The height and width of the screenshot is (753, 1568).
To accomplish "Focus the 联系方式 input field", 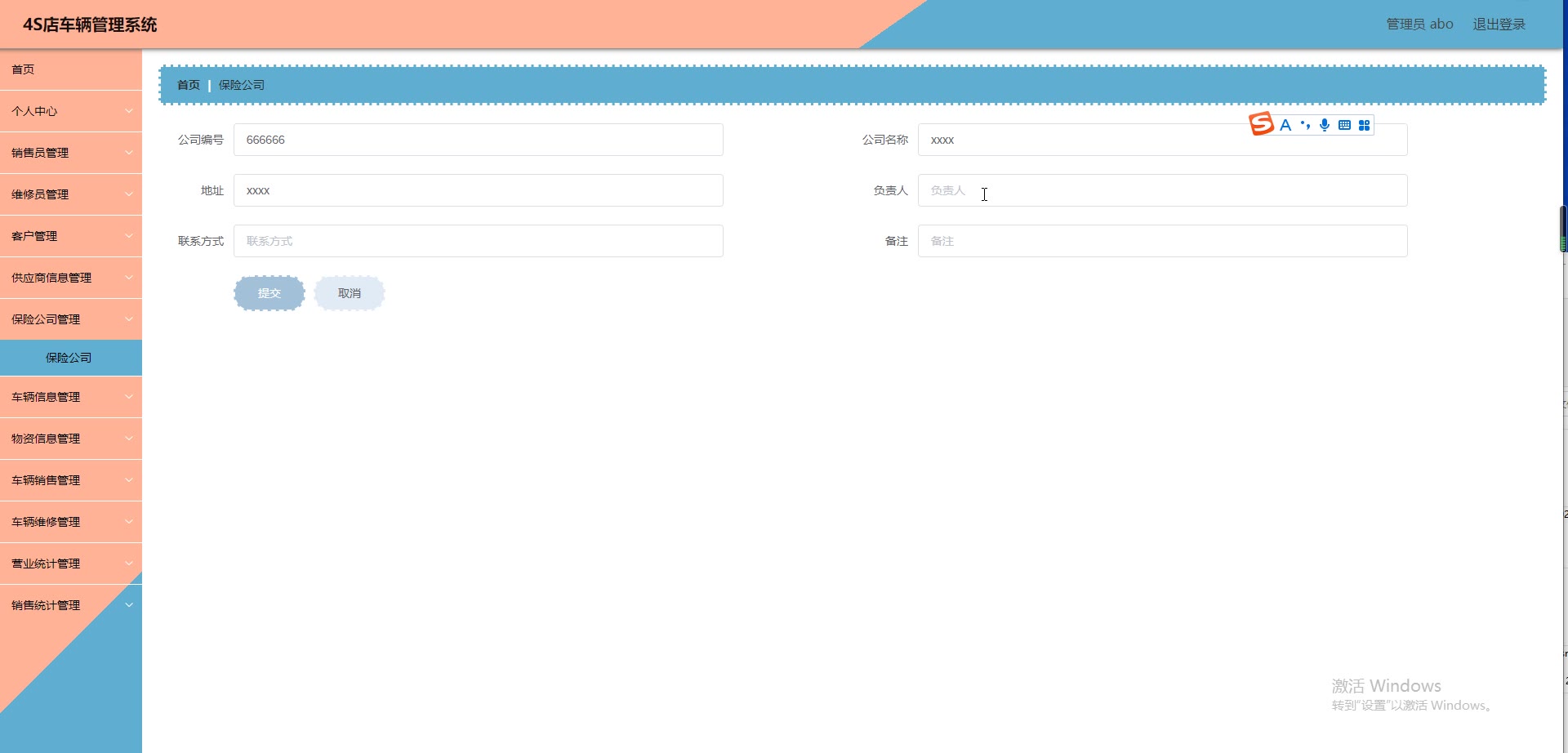I will (479, 241).
